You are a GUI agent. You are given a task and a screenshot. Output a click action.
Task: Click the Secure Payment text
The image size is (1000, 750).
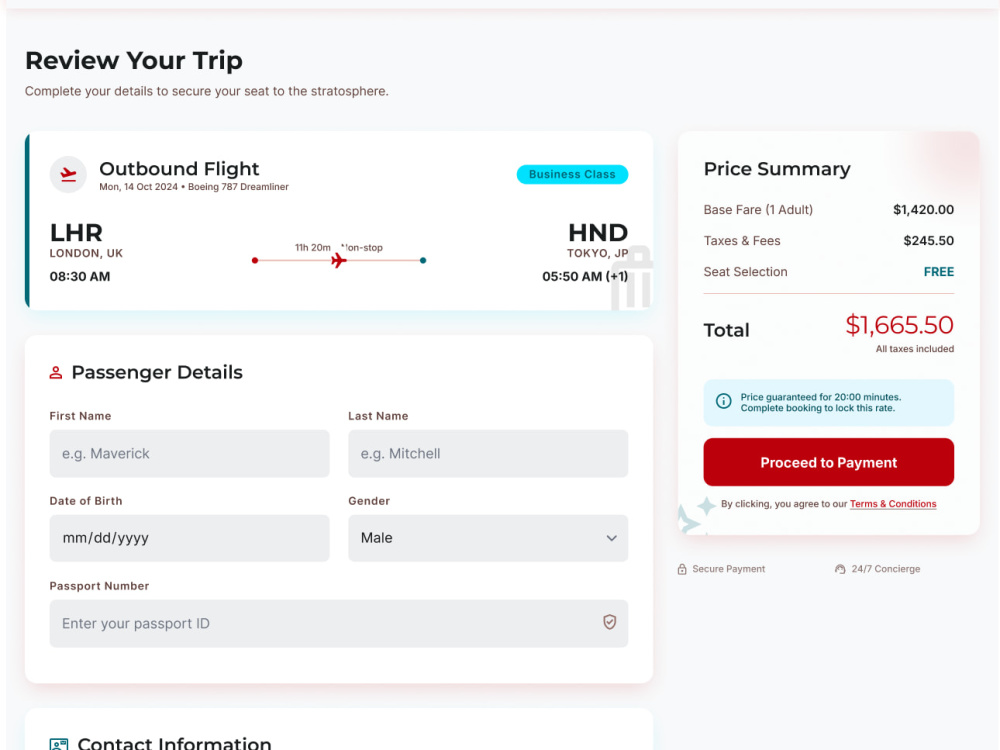coord(728,569)
